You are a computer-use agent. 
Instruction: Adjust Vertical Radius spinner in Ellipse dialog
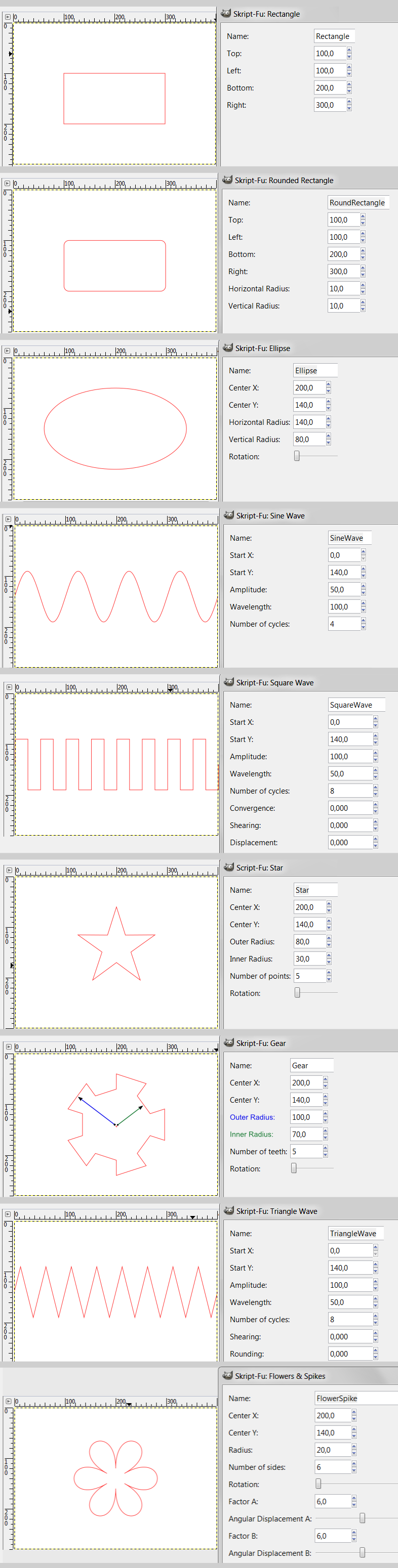pyautogui.click(x=329, y=439)
